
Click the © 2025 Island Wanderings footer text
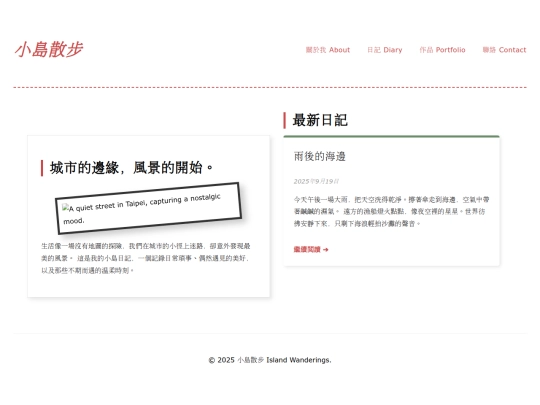(x=270, y=360)
